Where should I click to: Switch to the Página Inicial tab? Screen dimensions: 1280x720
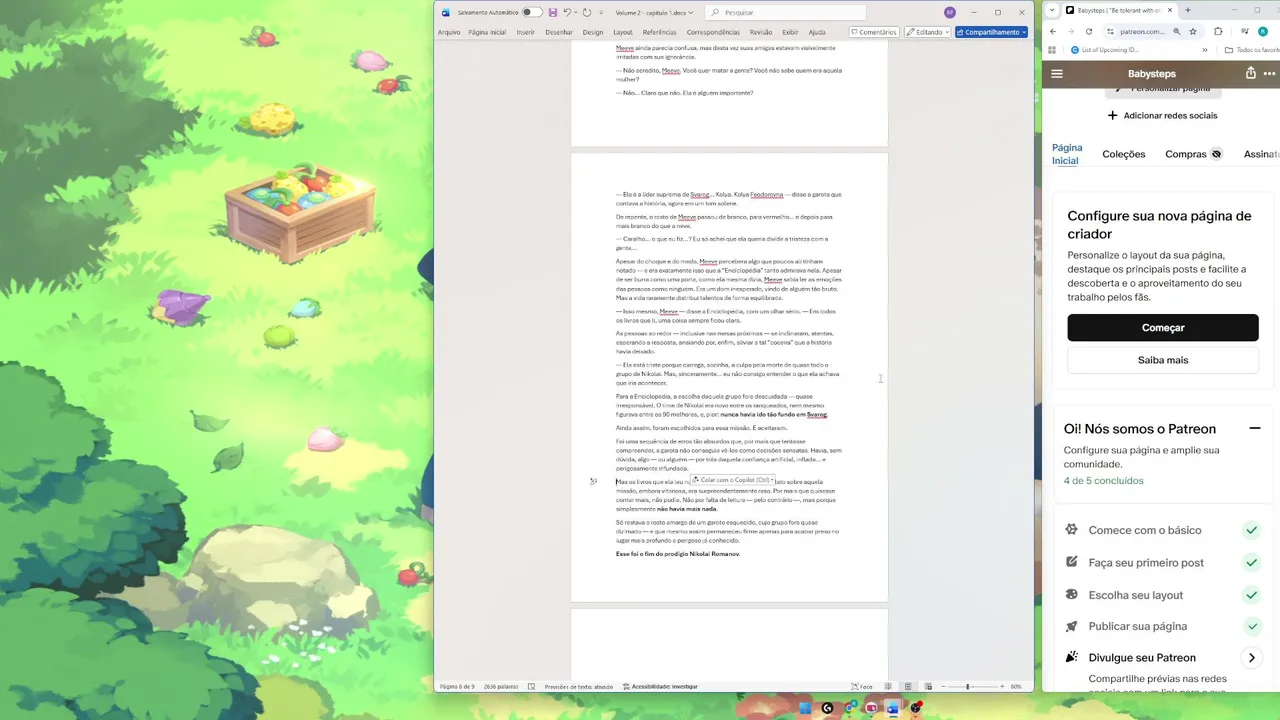point(487,32)
